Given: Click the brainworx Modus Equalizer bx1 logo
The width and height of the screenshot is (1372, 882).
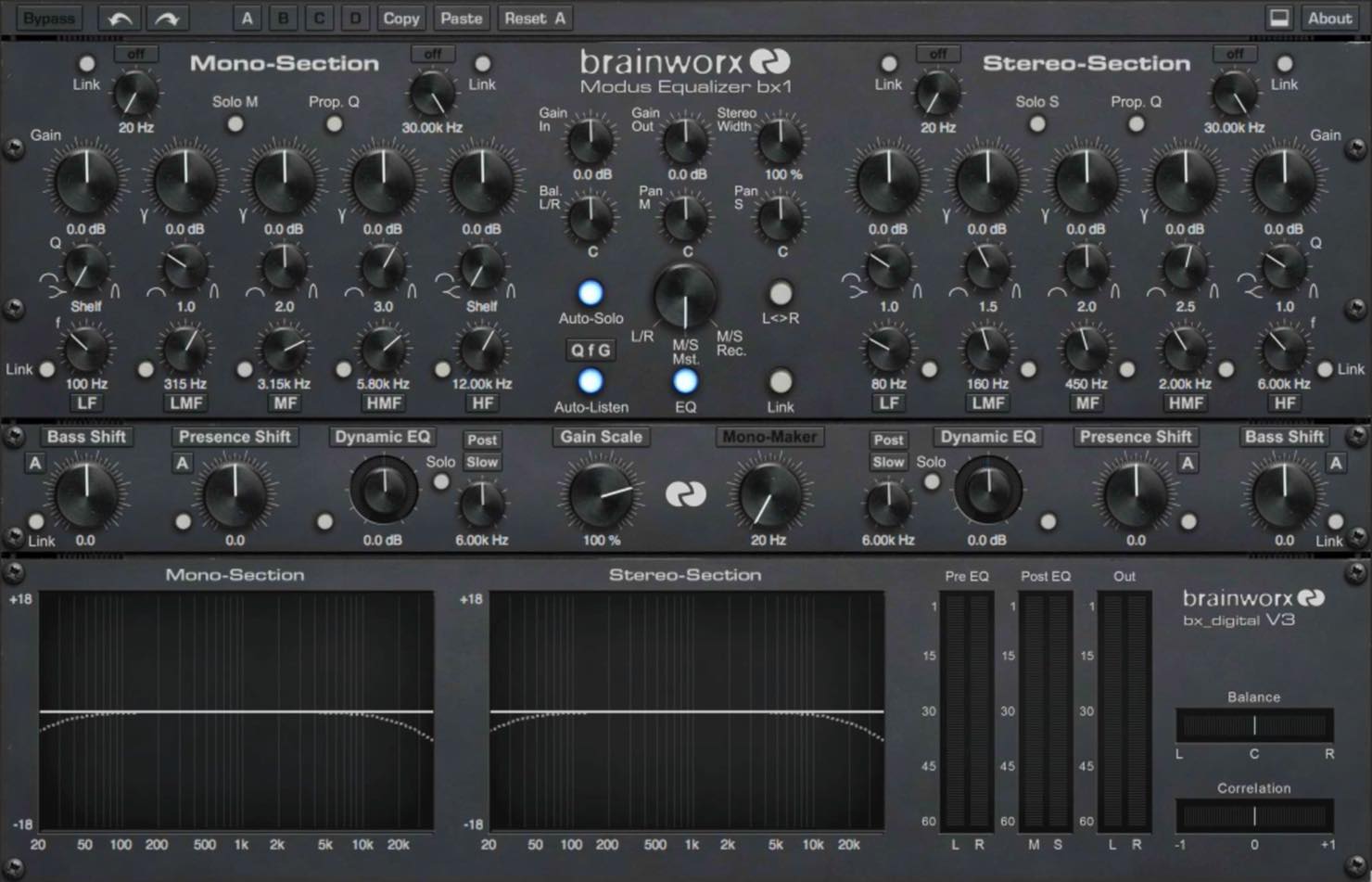Looking at the screenshot, I should pyautogui.click(x=685, y=71).
